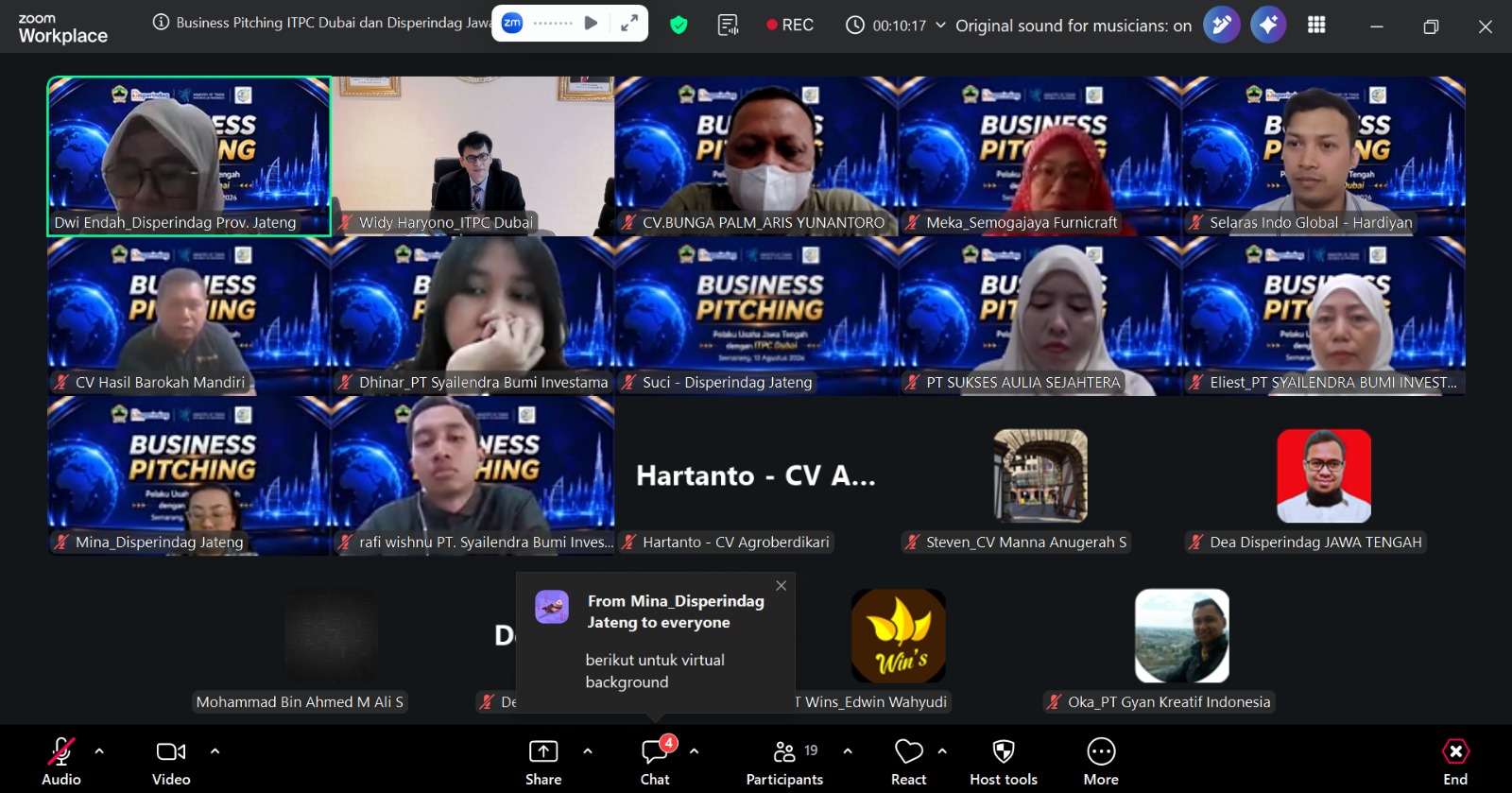This screenshot has height=793, width=1512.
Task: Select Dhinar_PT Syailendra Bumi Investama video tile
Action: 472,316
